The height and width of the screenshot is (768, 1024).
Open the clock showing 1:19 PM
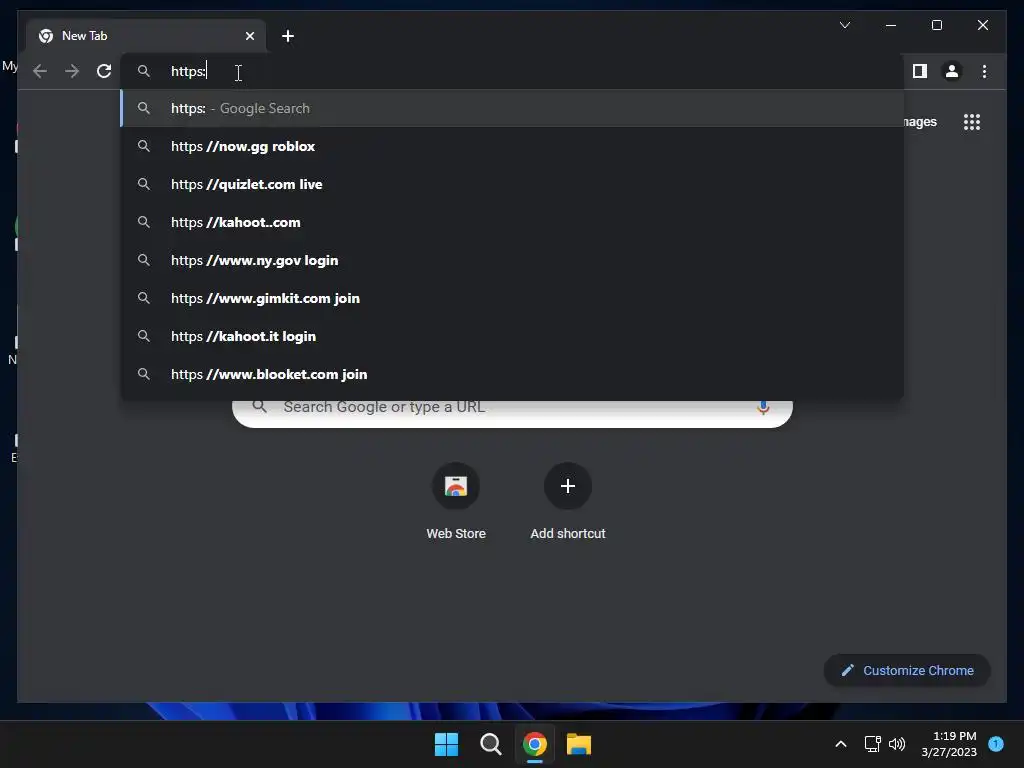(x=949, y=744)
